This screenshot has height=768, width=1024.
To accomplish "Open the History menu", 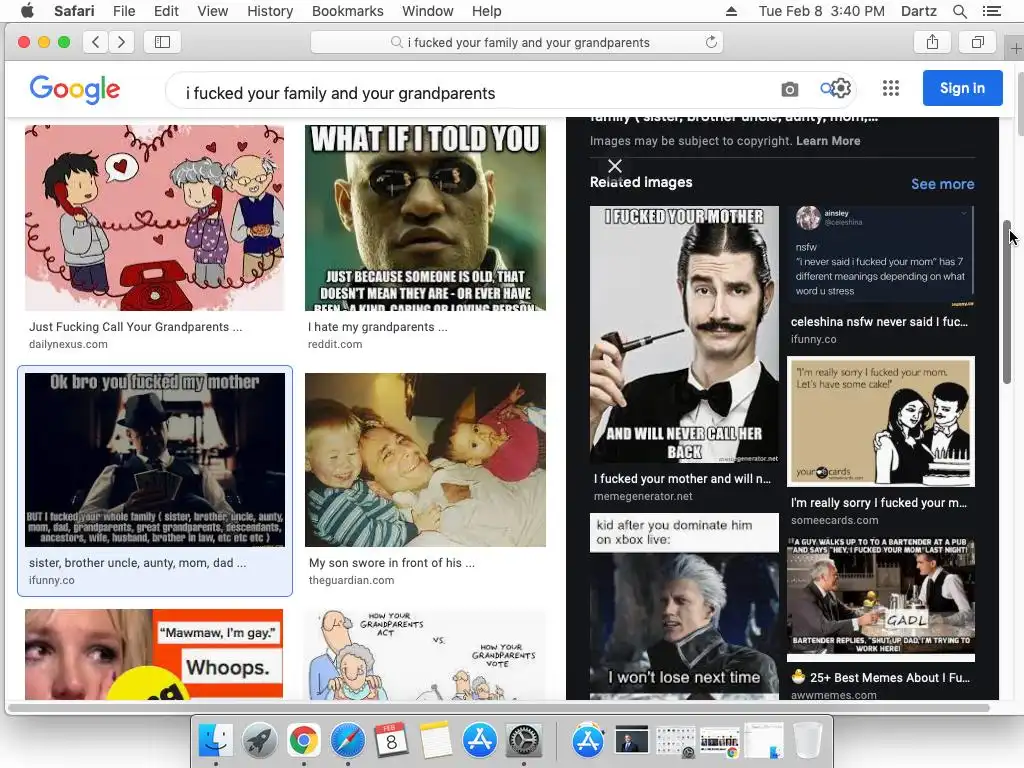I will (270, 11).
